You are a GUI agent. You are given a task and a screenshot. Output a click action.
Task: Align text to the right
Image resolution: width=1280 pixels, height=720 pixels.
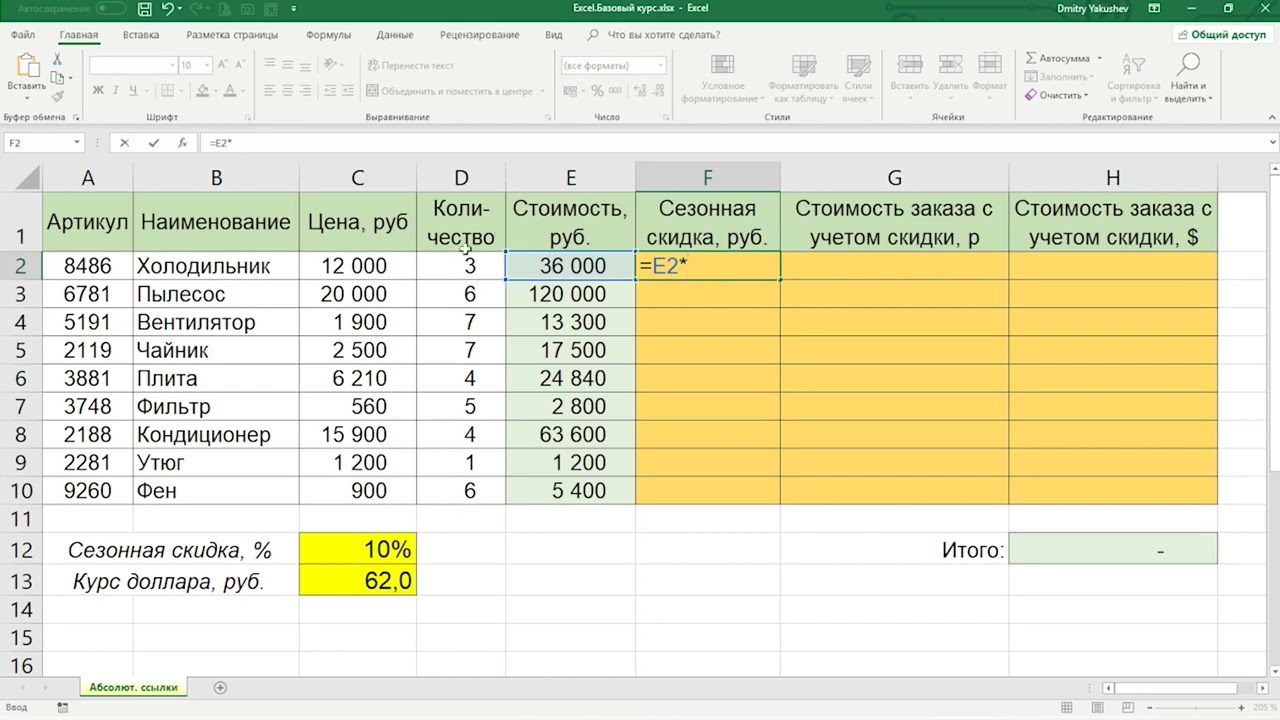click(x=306, y=90)
